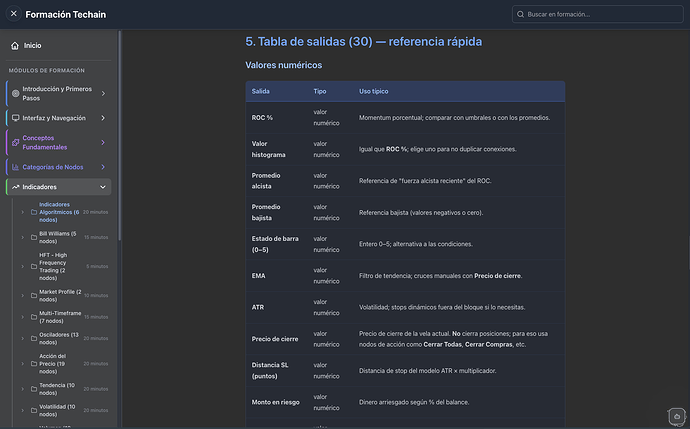The width and height of the screenshot is (690, 429).
Task: Go to Inicio
Action: [x=59, y=46]
